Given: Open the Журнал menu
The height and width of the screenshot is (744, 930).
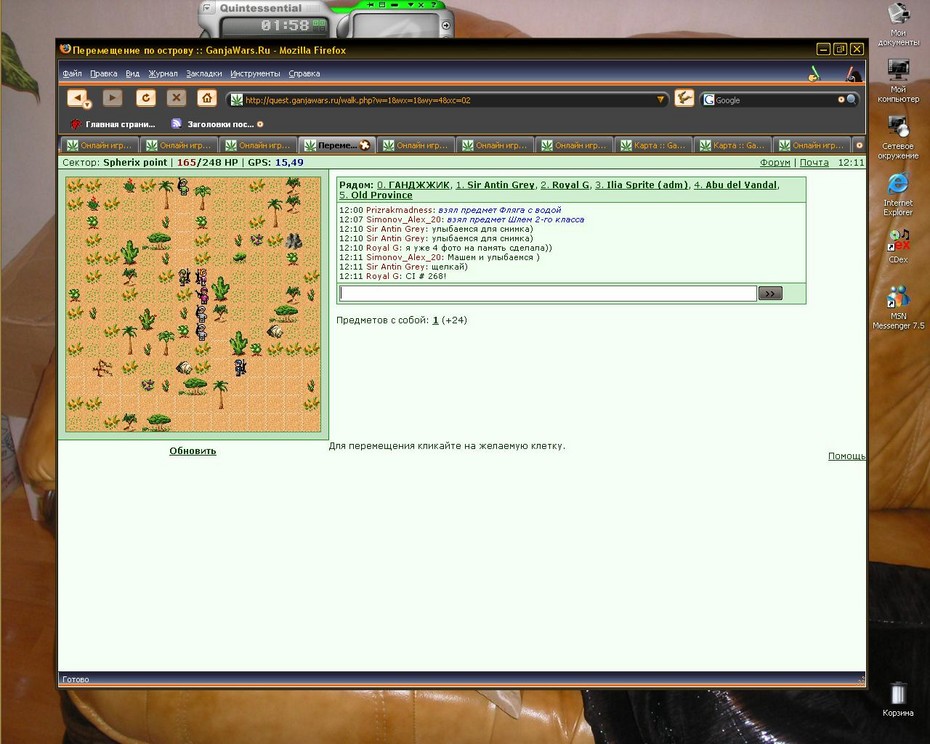Looking at the screenshot, I should pos(163,74).
